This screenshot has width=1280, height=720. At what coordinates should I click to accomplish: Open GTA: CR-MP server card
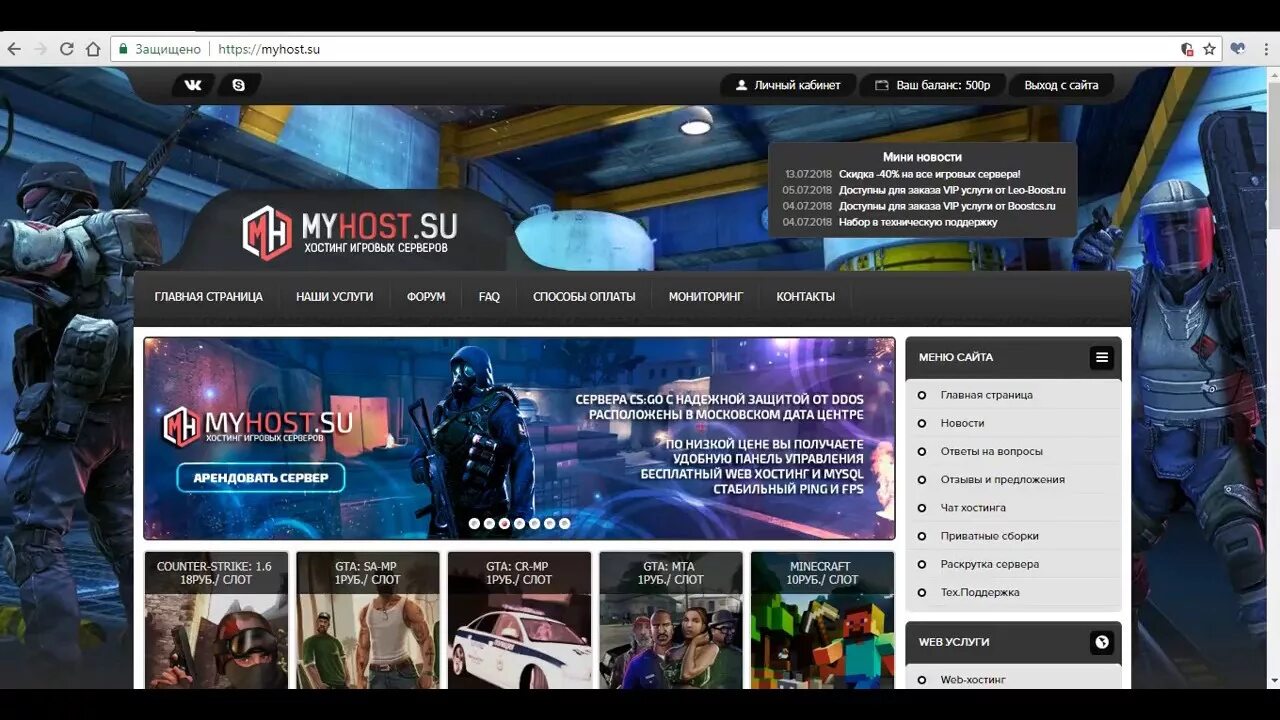pos(519,620)
